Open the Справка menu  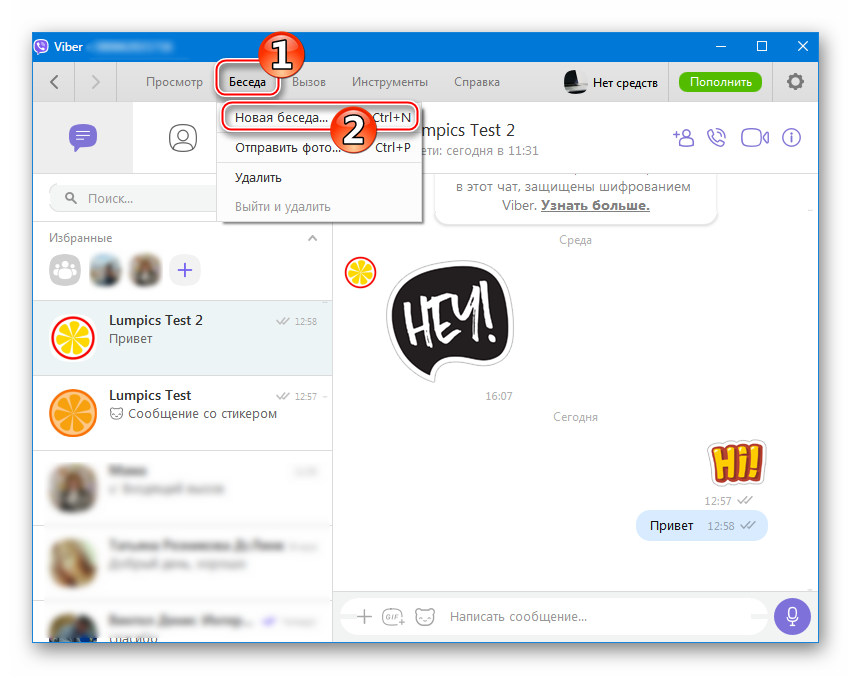[x=477, y=82]
